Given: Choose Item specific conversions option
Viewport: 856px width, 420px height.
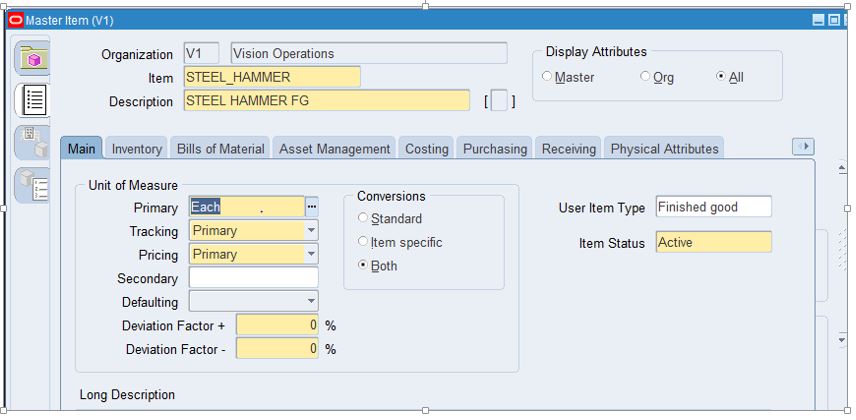Looking at the screenshot, I should tap(363, 241).
